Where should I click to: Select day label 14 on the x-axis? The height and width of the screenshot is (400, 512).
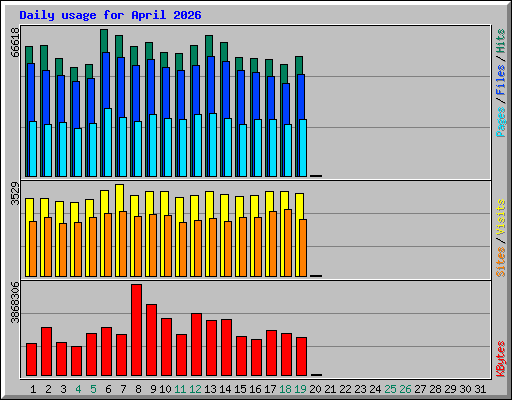(225, 389)
